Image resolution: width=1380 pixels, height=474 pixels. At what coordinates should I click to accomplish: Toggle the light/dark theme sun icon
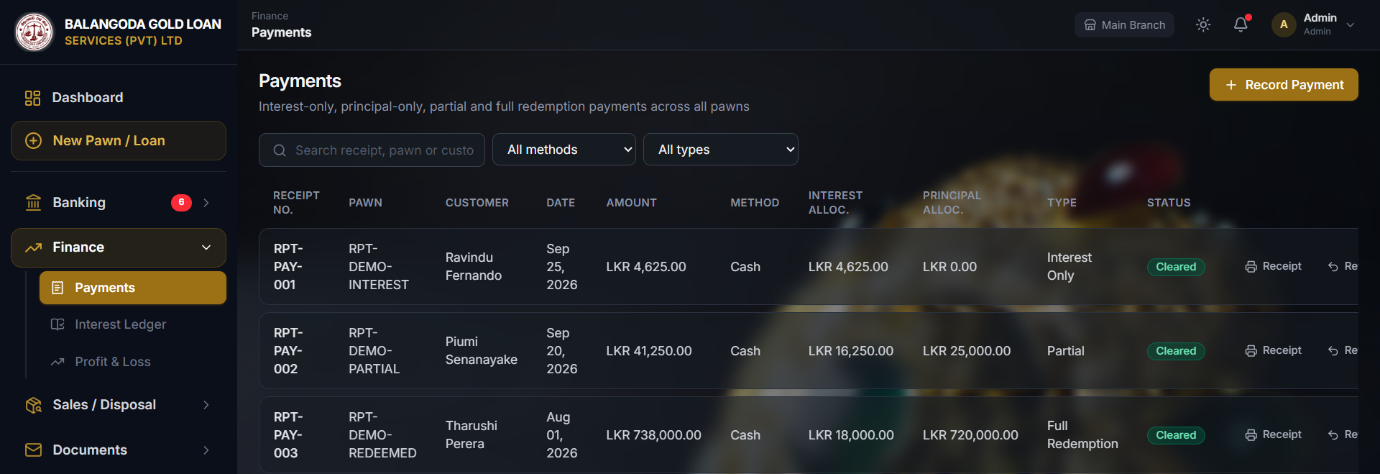(x=1203, y=25)
